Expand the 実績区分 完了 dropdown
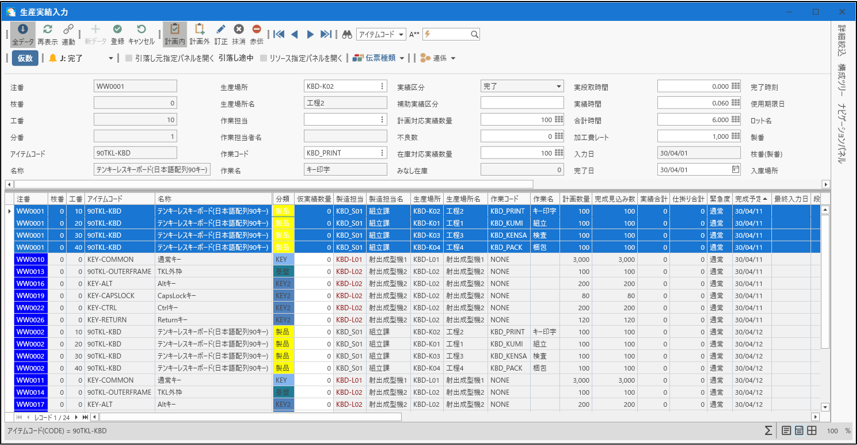This screenshot has width=857, height=445. click(x=557, y=87)
